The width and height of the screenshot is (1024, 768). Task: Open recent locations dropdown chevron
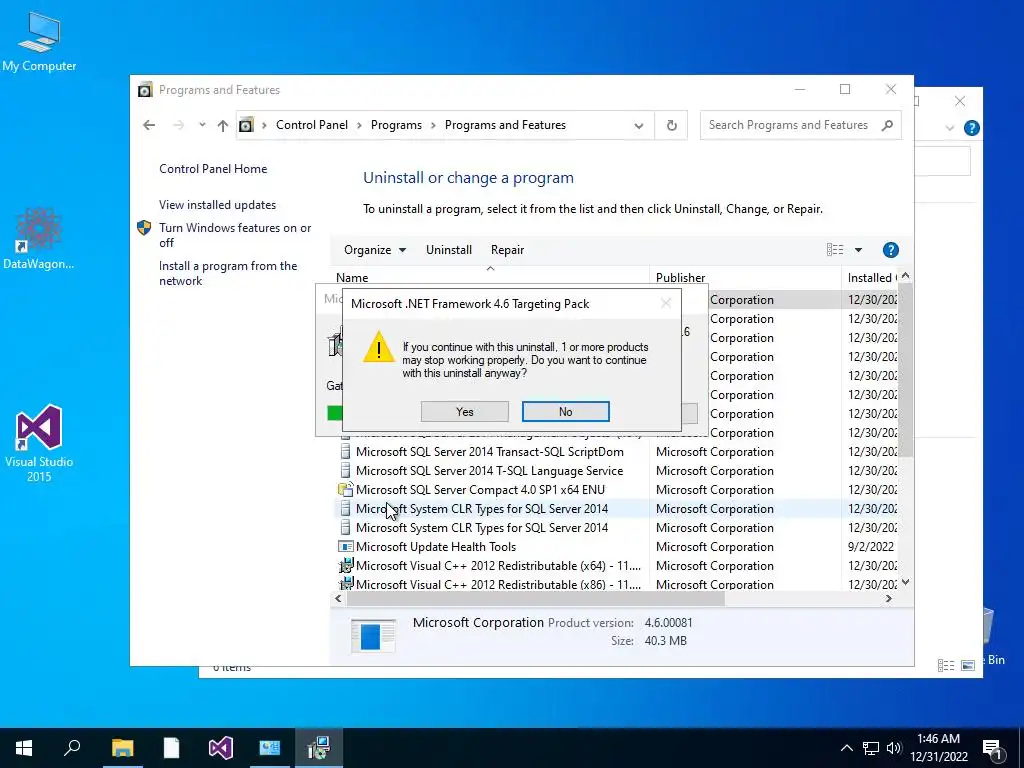point(202,125)
